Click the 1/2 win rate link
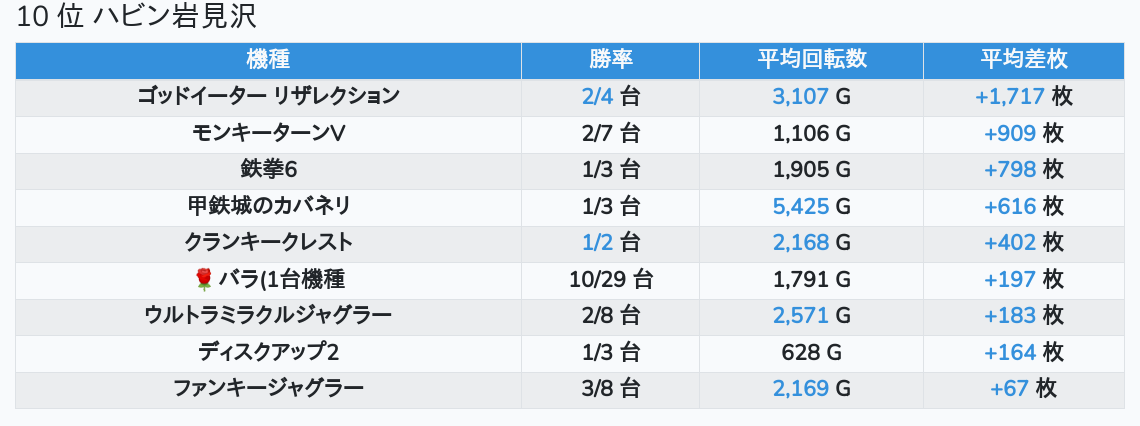The image size is (1140, 426). [596, 243]
